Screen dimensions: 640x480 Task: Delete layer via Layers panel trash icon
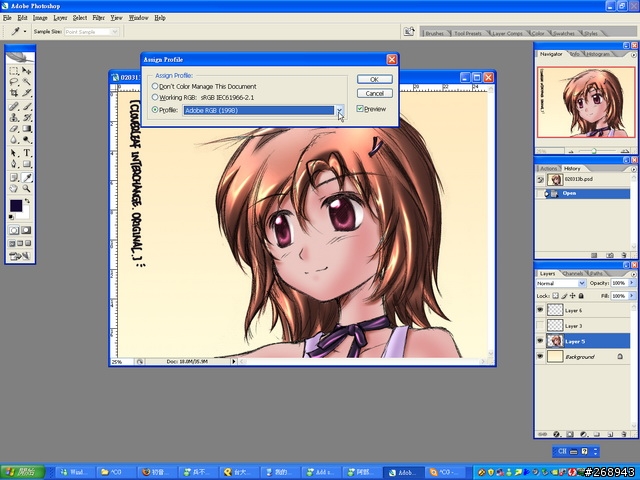(624, 434)
